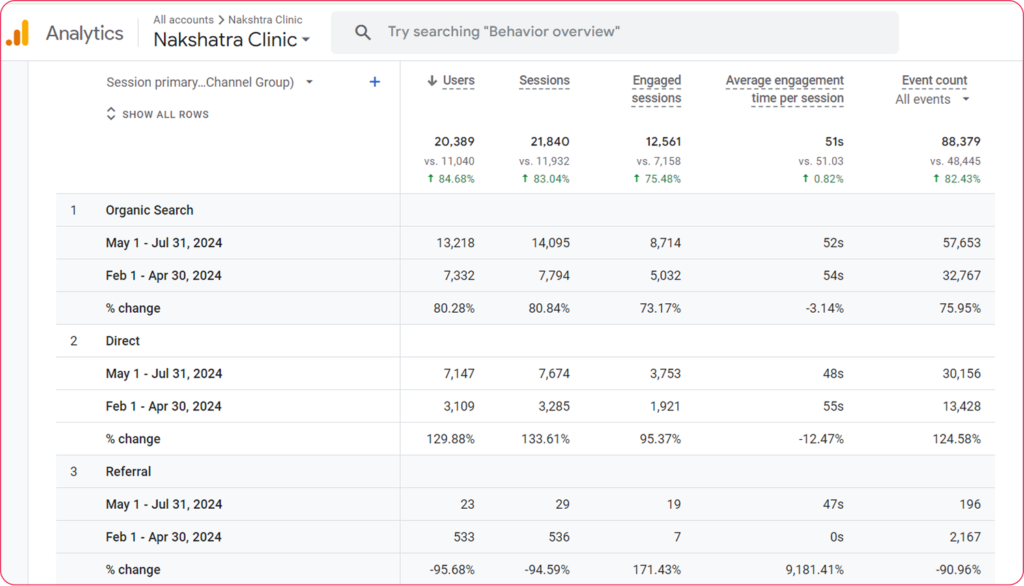Select the Organic Search row
This screenshot has width=1024, height=586.
coord(148,210)
